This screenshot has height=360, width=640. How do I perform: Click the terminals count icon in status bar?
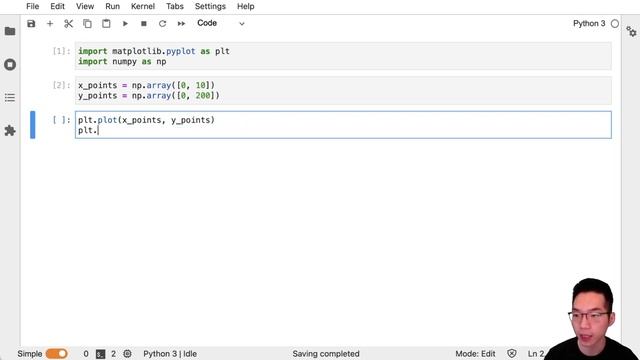coord(100,354)
